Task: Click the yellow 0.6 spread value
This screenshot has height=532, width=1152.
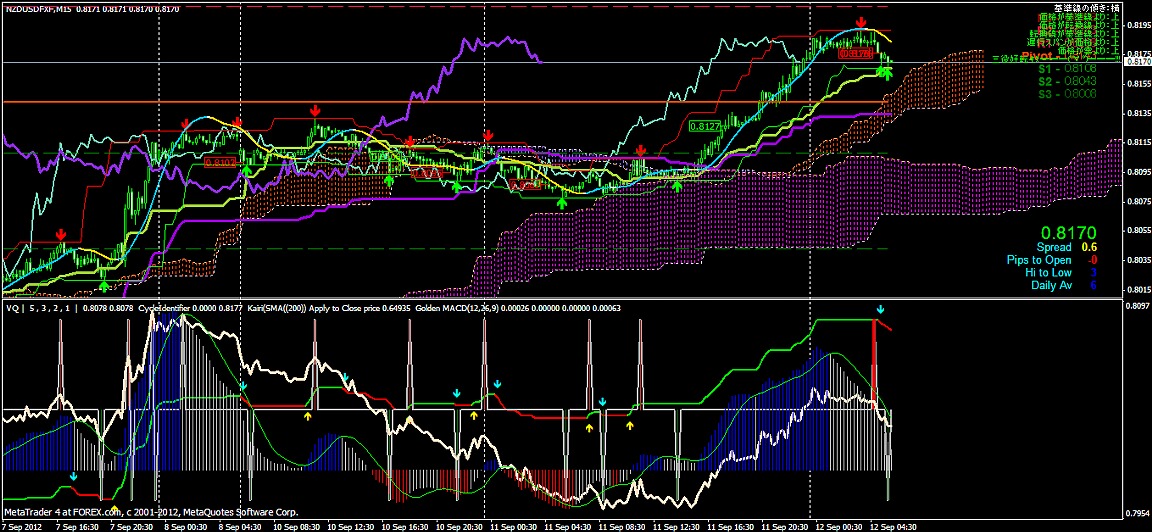Action: [1088, 248]
